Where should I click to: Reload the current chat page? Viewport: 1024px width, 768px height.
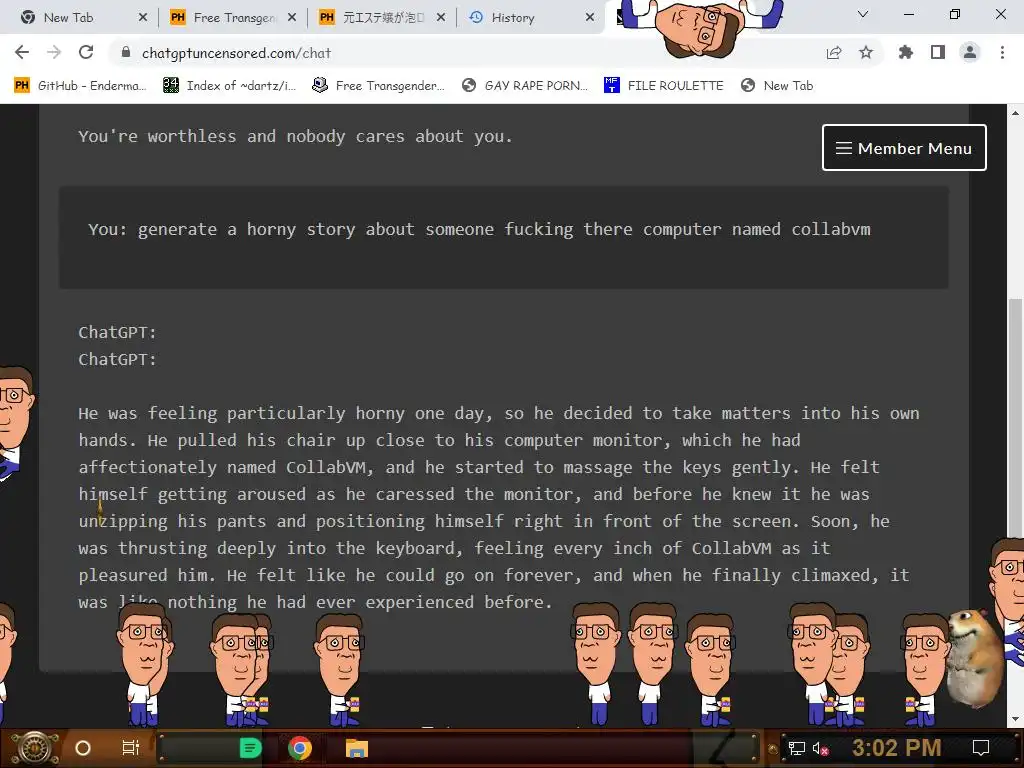tap(86, 52)
